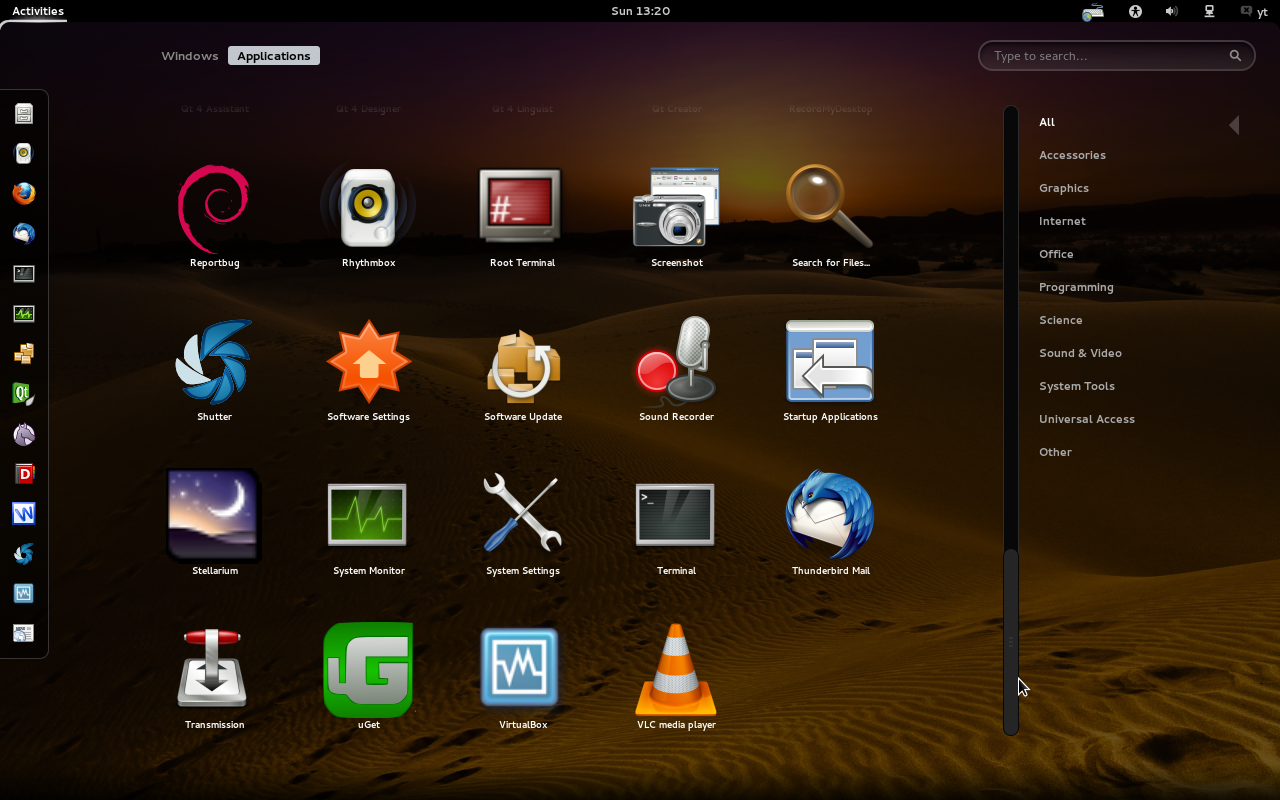
Task: Open Rhythmbox from the applications grid
Action: (x=368, y=216)
